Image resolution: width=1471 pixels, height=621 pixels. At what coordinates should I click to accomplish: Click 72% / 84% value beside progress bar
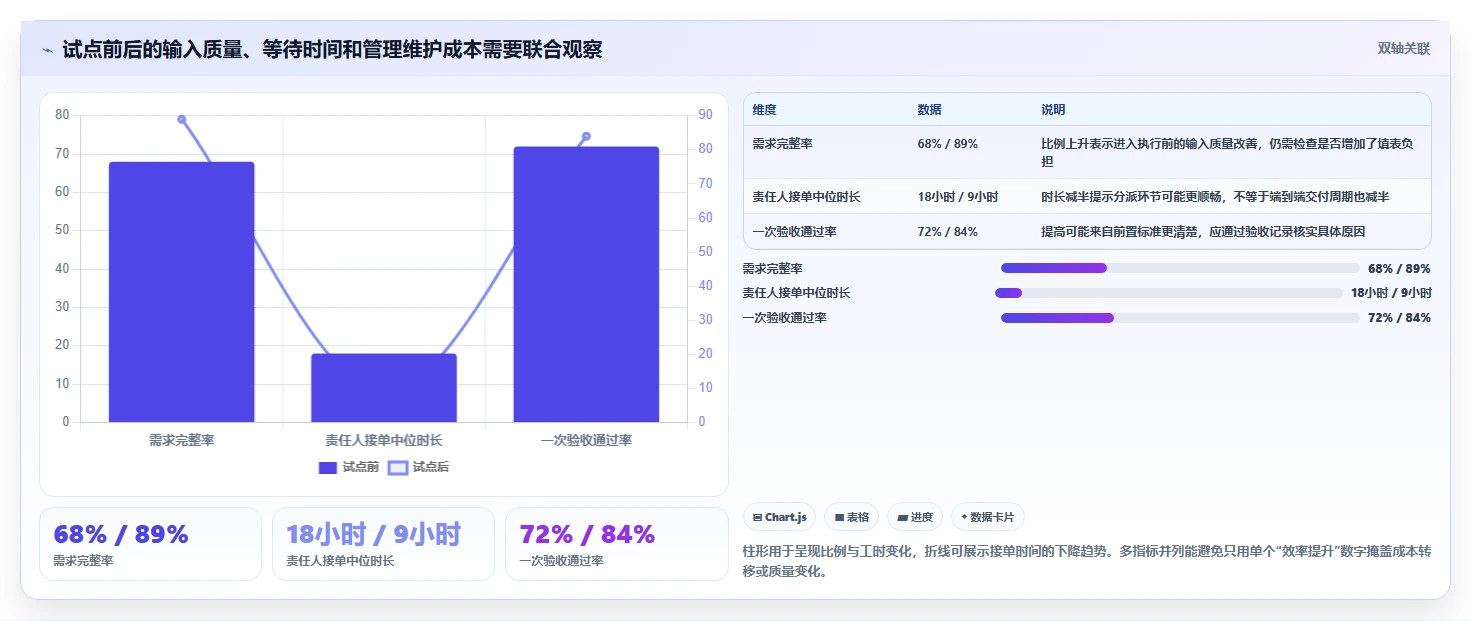point(1399,318)
